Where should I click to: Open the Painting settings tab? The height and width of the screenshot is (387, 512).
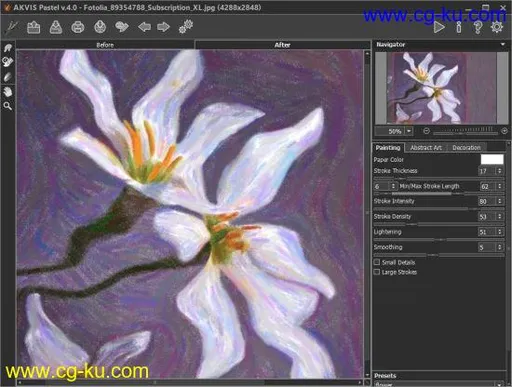(388, 147)
